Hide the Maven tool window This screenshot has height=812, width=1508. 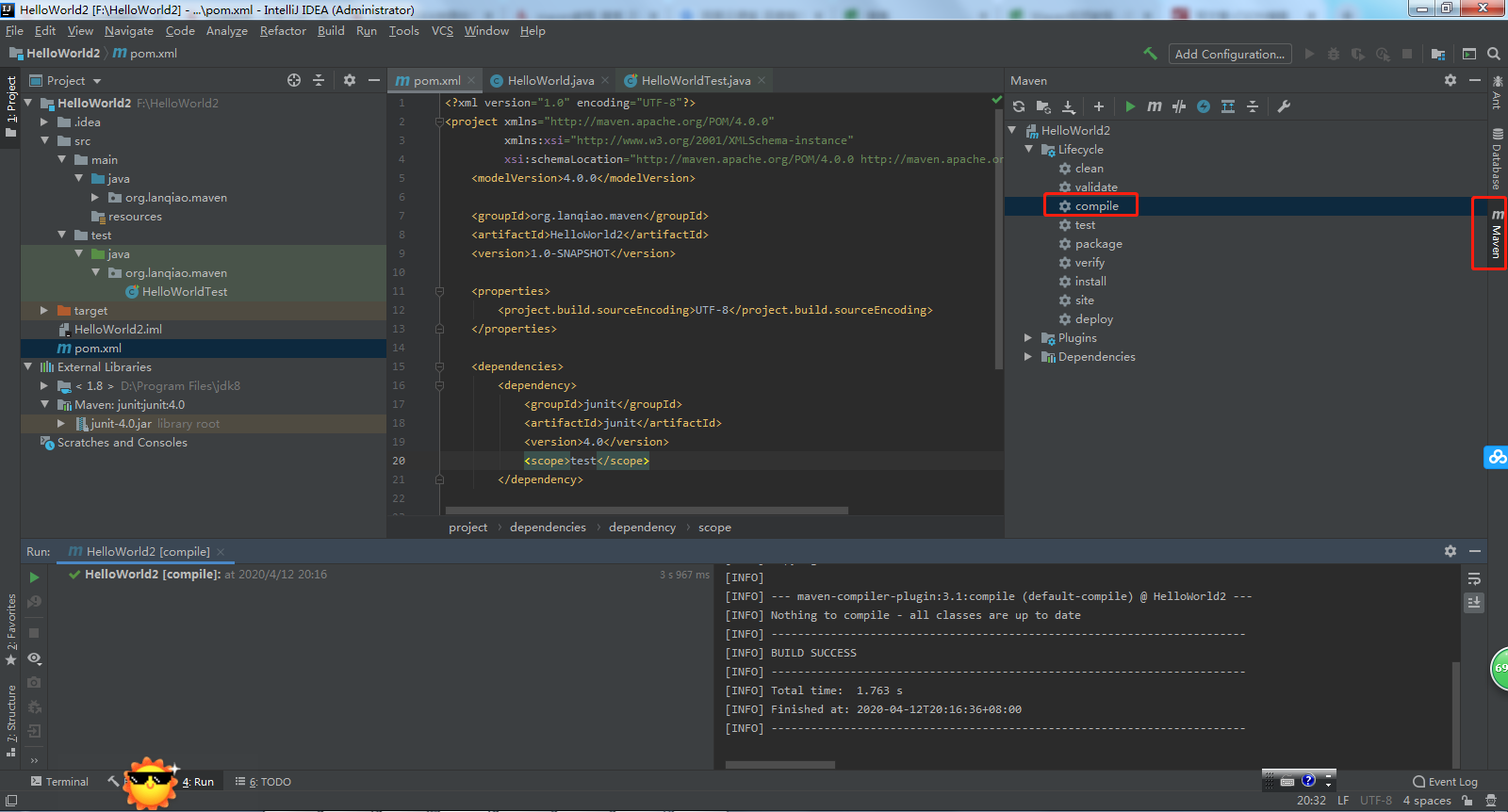click(x=1475, y=80)
